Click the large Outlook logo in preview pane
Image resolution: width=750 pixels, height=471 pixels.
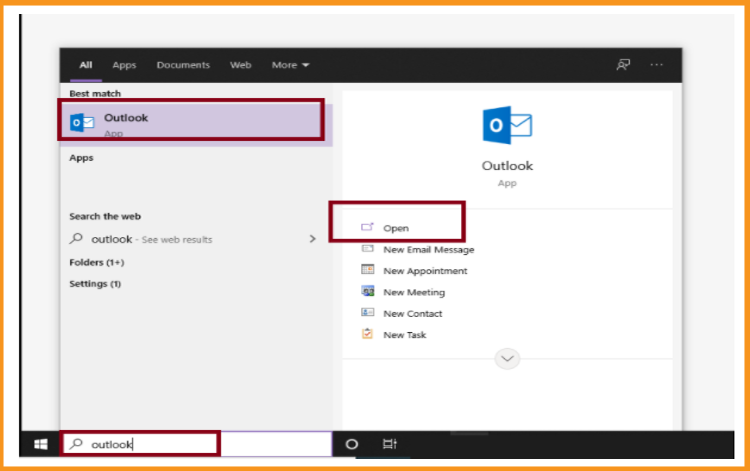(507, 125)
